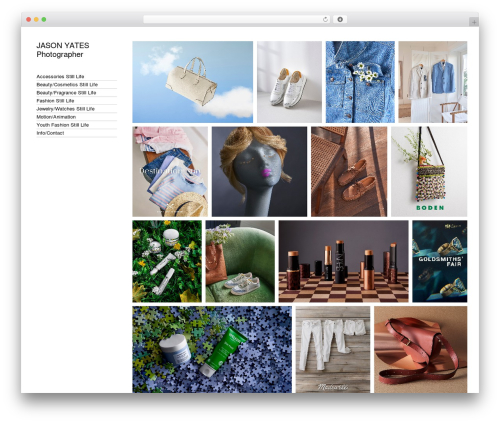Open the Motion/Animation section

click(56, 117)
